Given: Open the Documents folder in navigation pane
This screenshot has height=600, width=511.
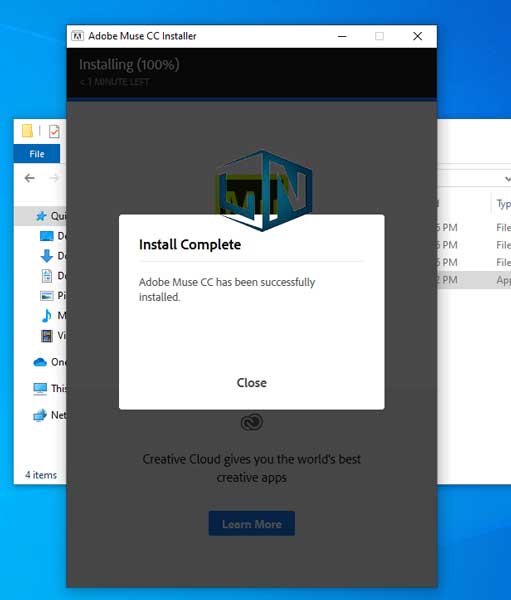Looking at the screenshot, I should 52,276.
